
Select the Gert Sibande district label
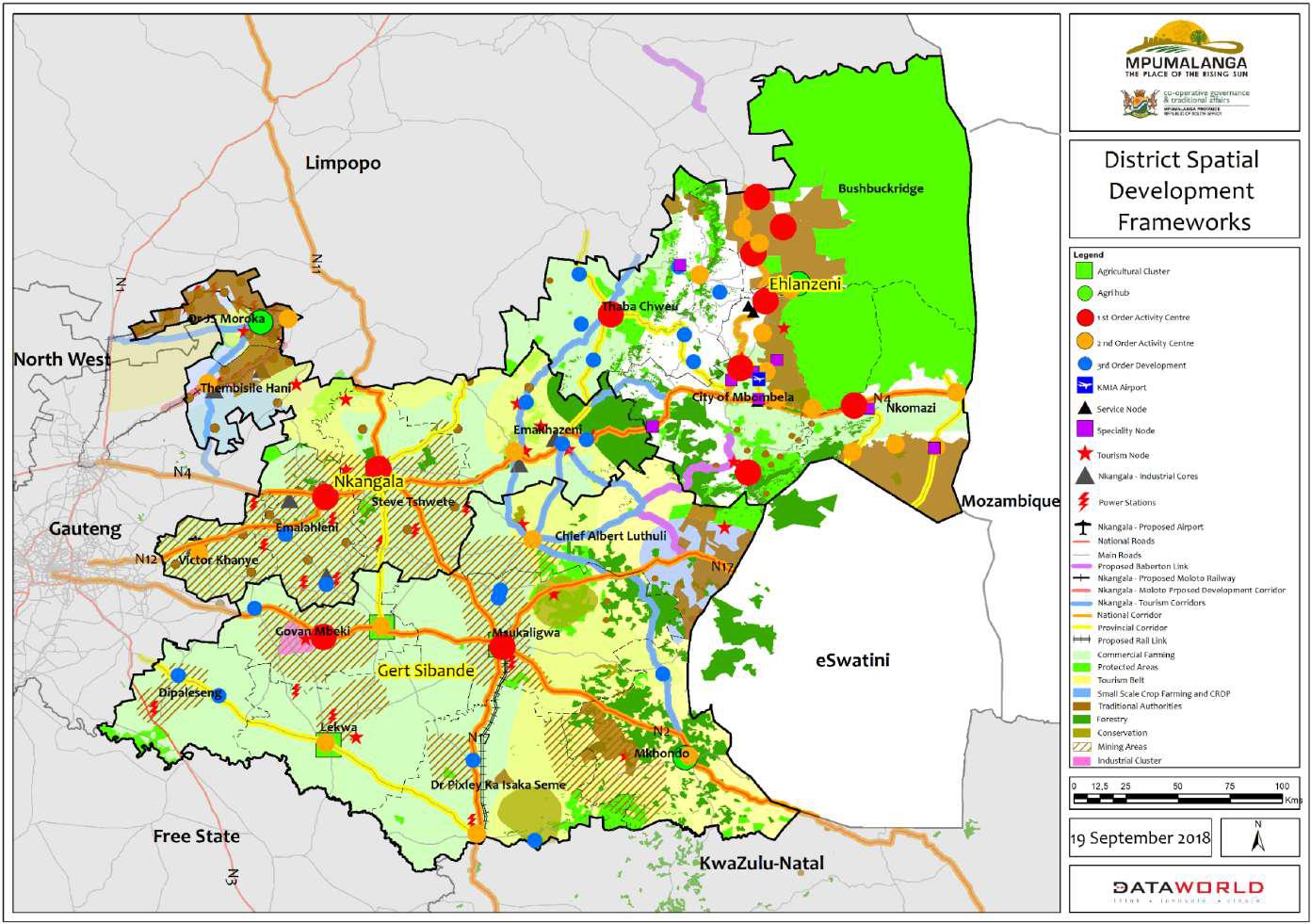(426, 671)
